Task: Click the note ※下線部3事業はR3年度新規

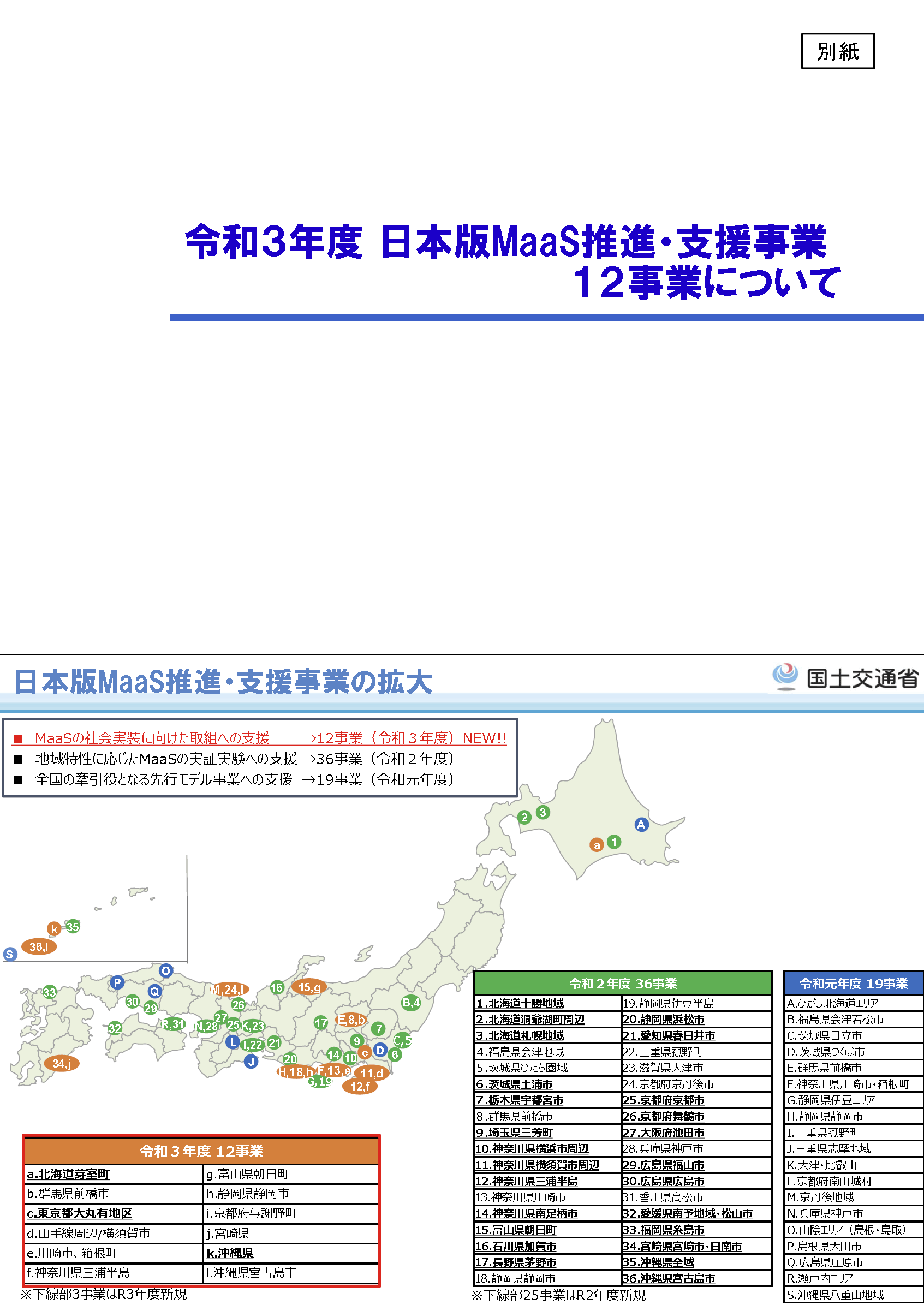Action: pos(104,1295)
